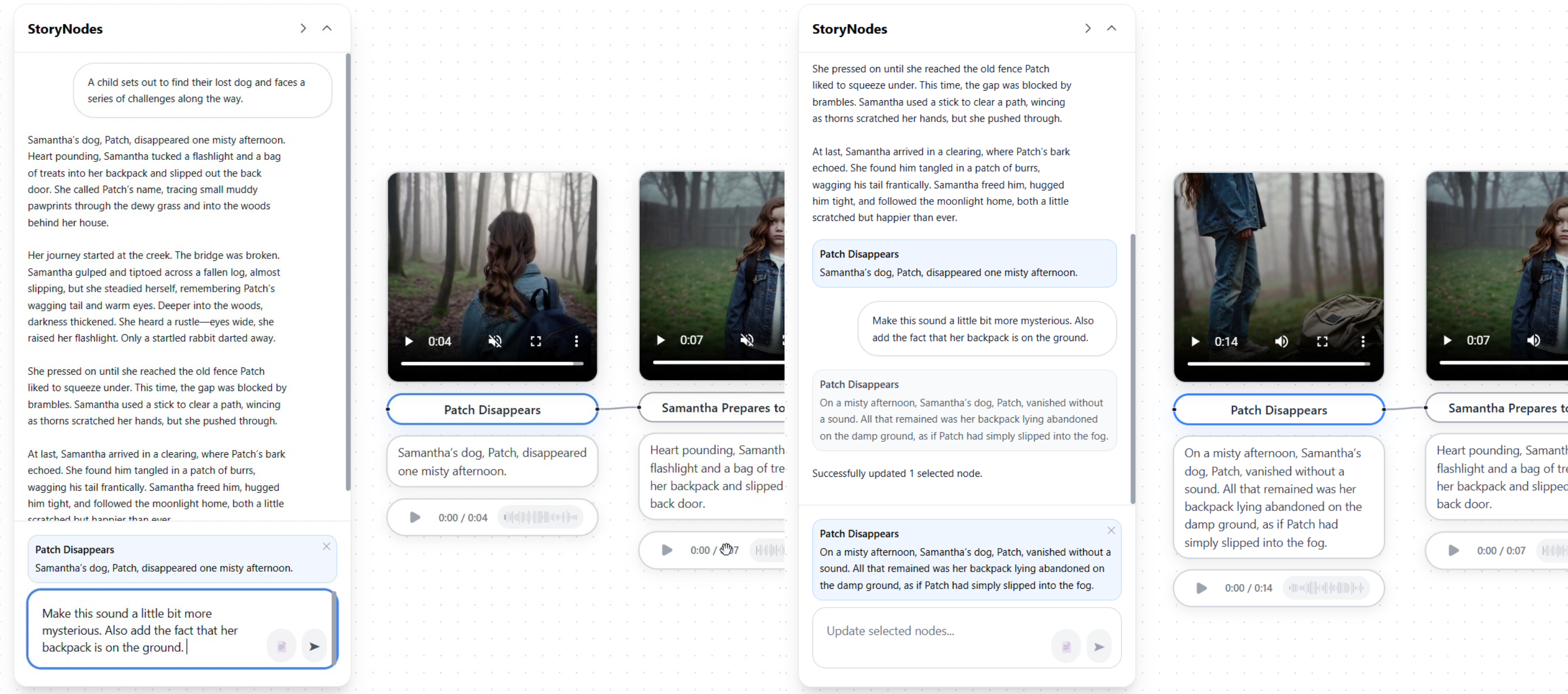Send the typed update message
Screen dimensions: 1568x694
coord(314,646)
